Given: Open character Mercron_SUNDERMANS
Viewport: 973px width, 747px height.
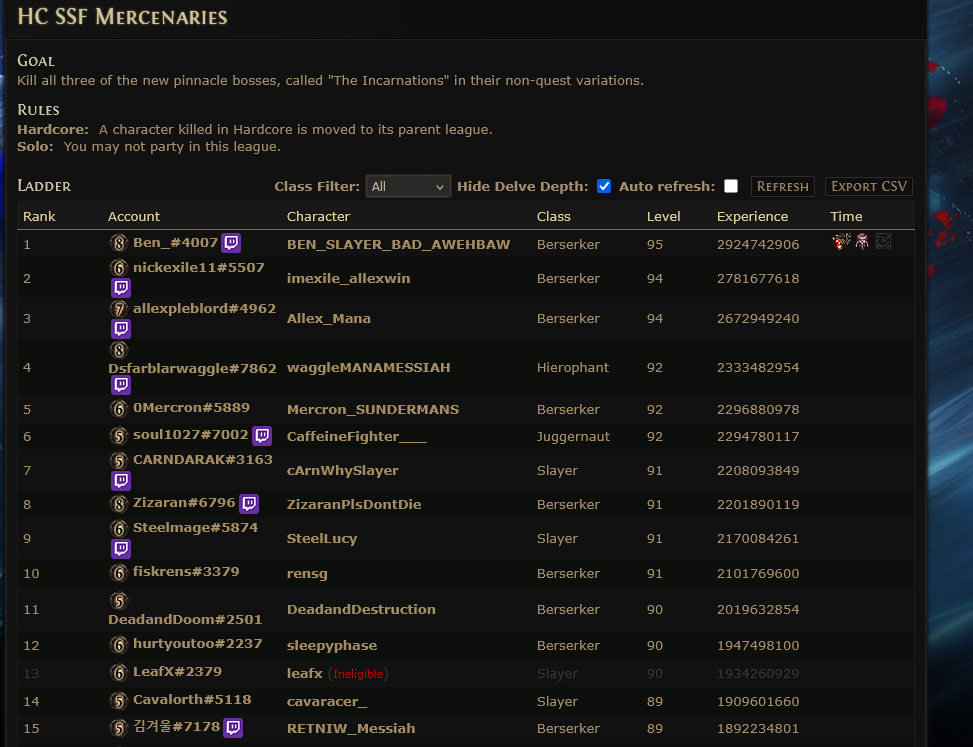Looking at the screenshot, I should pyautogui.click(x=373, y=409).
